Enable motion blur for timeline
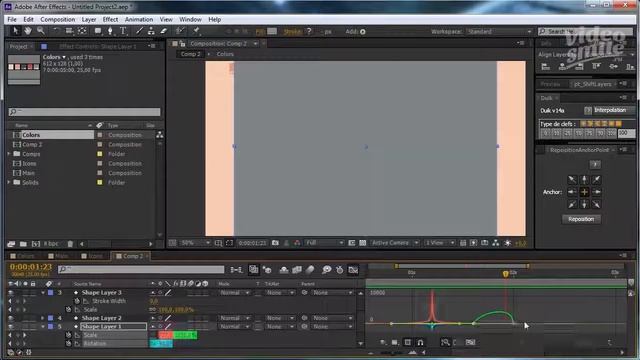This screenshot has height=360, width=640. [310, 269]
